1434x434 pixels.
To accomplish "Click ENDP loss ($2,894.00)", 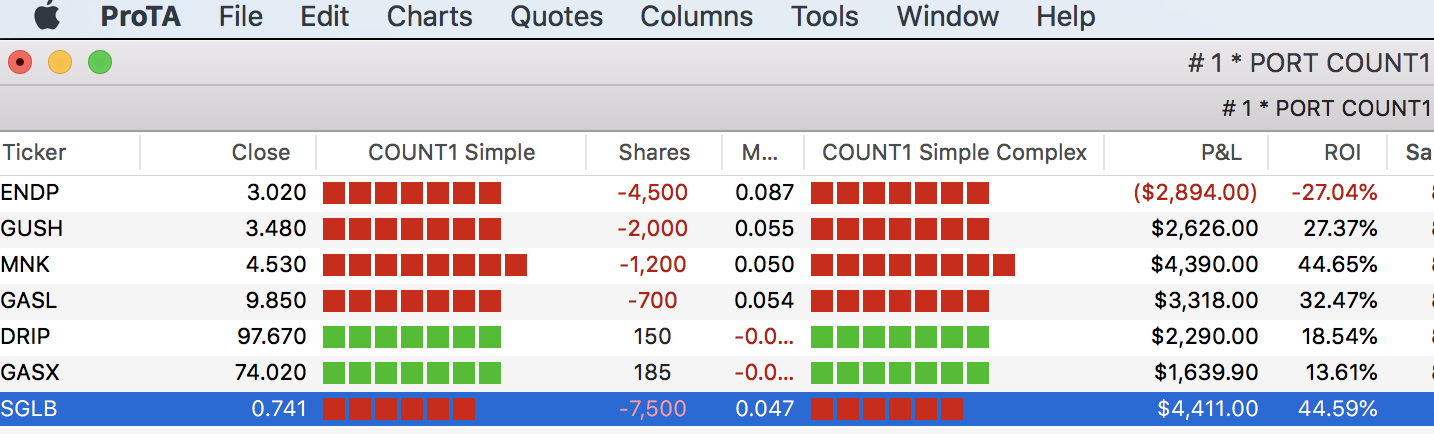I will pos(1195,192).
